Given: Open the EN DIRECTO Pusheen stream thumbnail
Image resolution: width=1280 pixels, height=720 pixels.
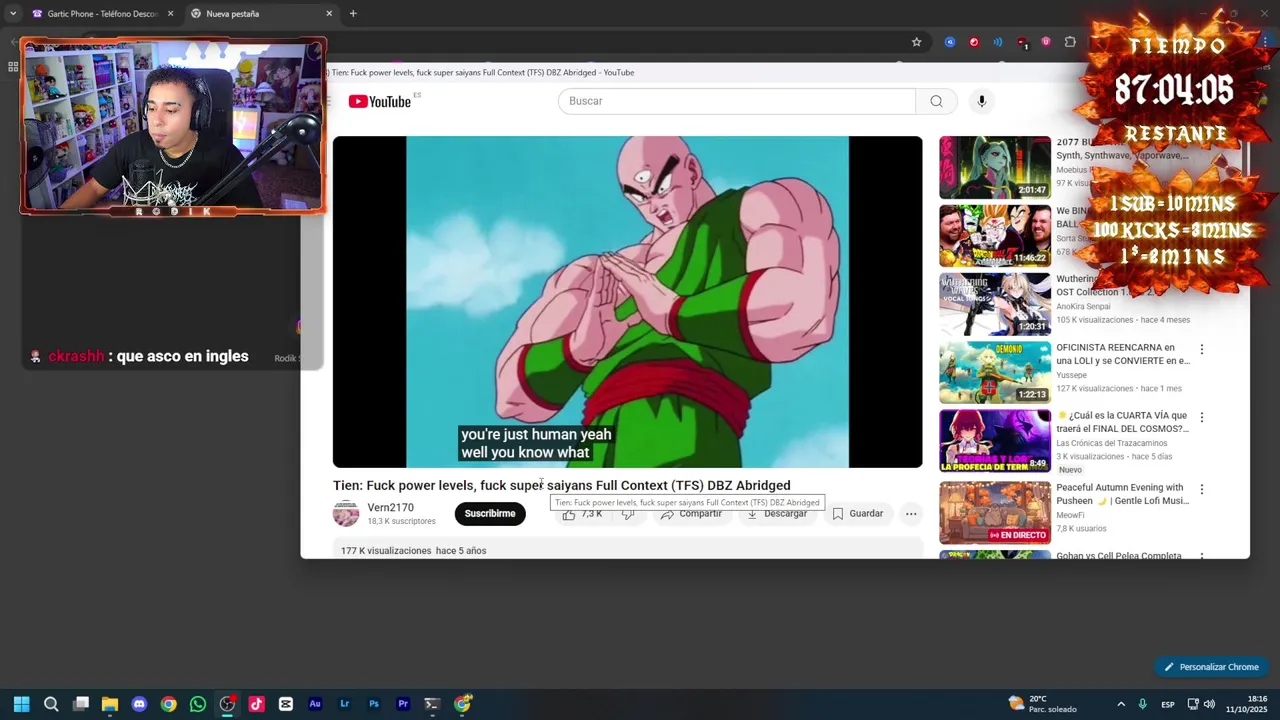Looking at the screenshot, I should 995,513.
